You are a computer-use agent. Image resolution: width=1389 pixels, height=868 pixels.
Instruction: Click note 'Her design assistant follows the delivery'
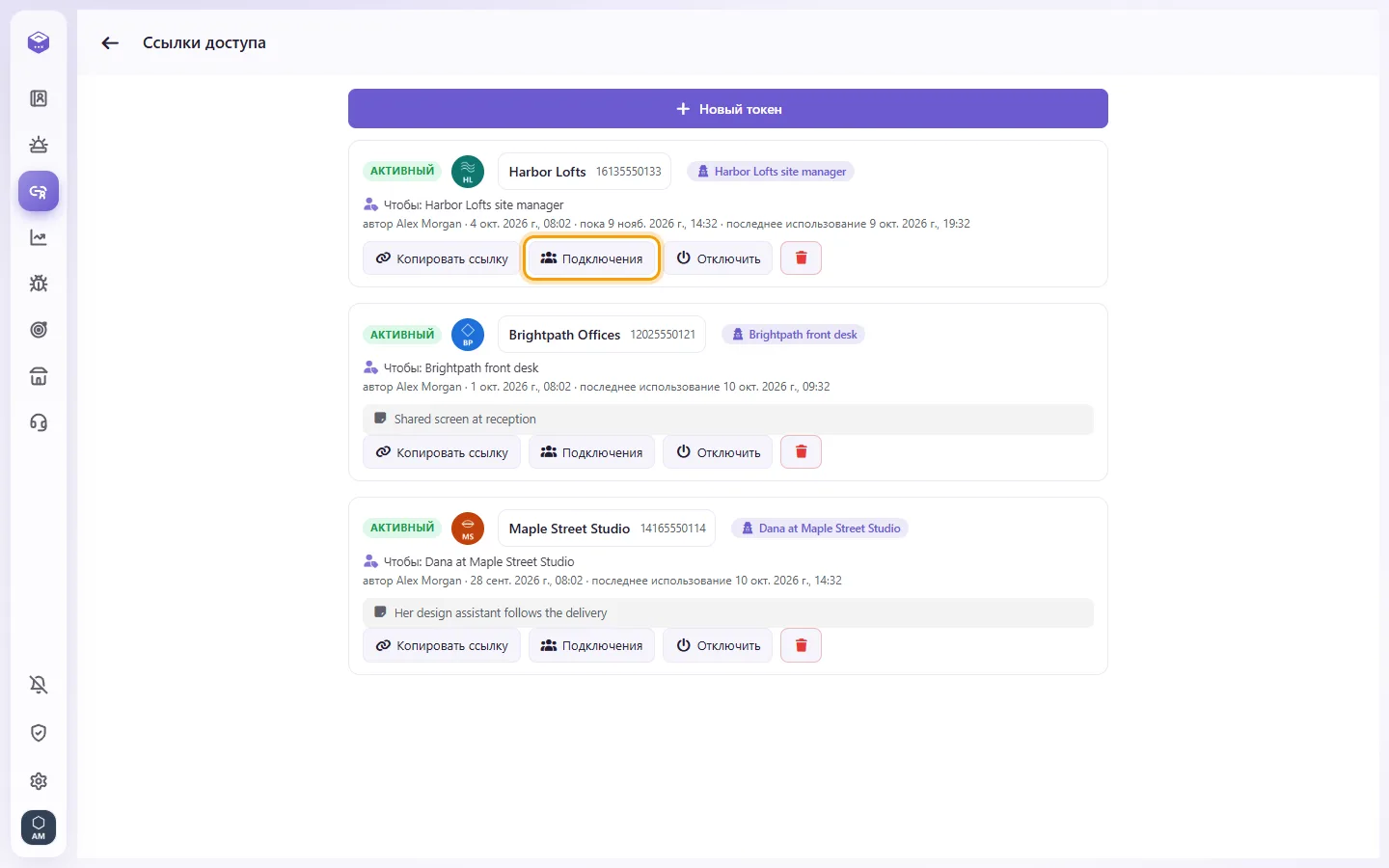(728, 613)
